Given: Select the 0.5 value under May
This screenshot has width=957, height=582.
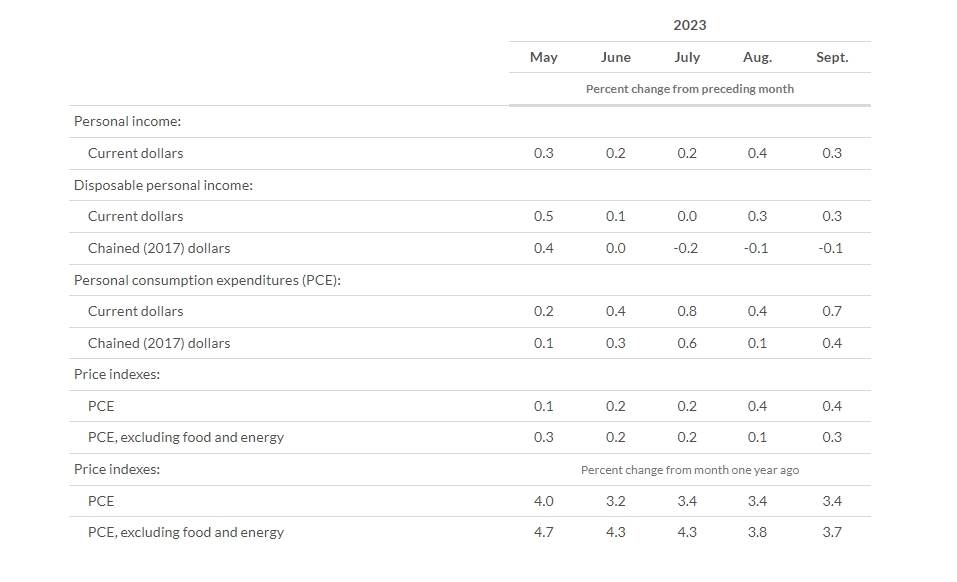Looking at the screenshot, I should click(543, 216).
